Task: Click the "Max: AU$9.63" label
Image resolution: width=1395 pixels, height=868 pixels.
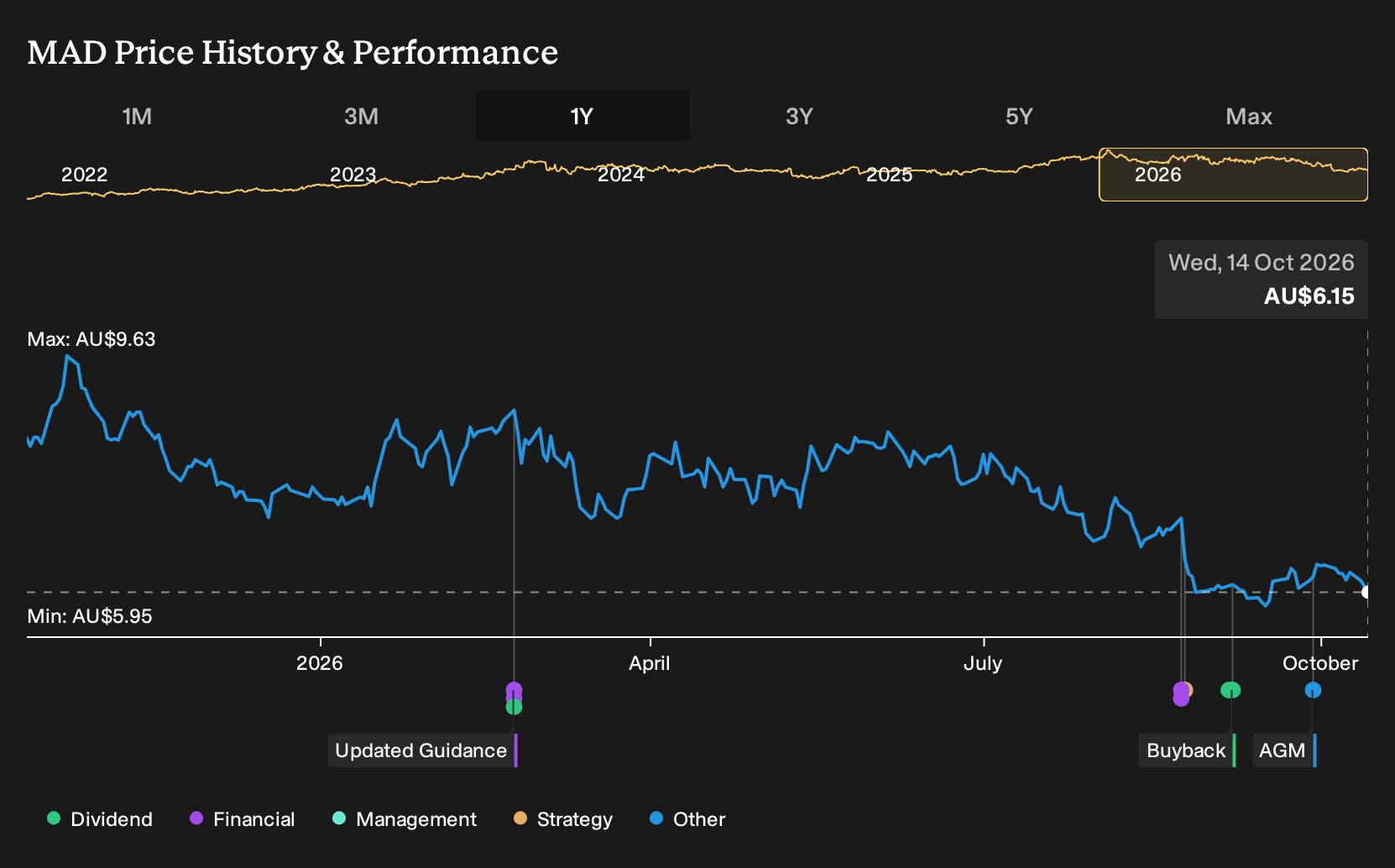Action: (91, 339)
